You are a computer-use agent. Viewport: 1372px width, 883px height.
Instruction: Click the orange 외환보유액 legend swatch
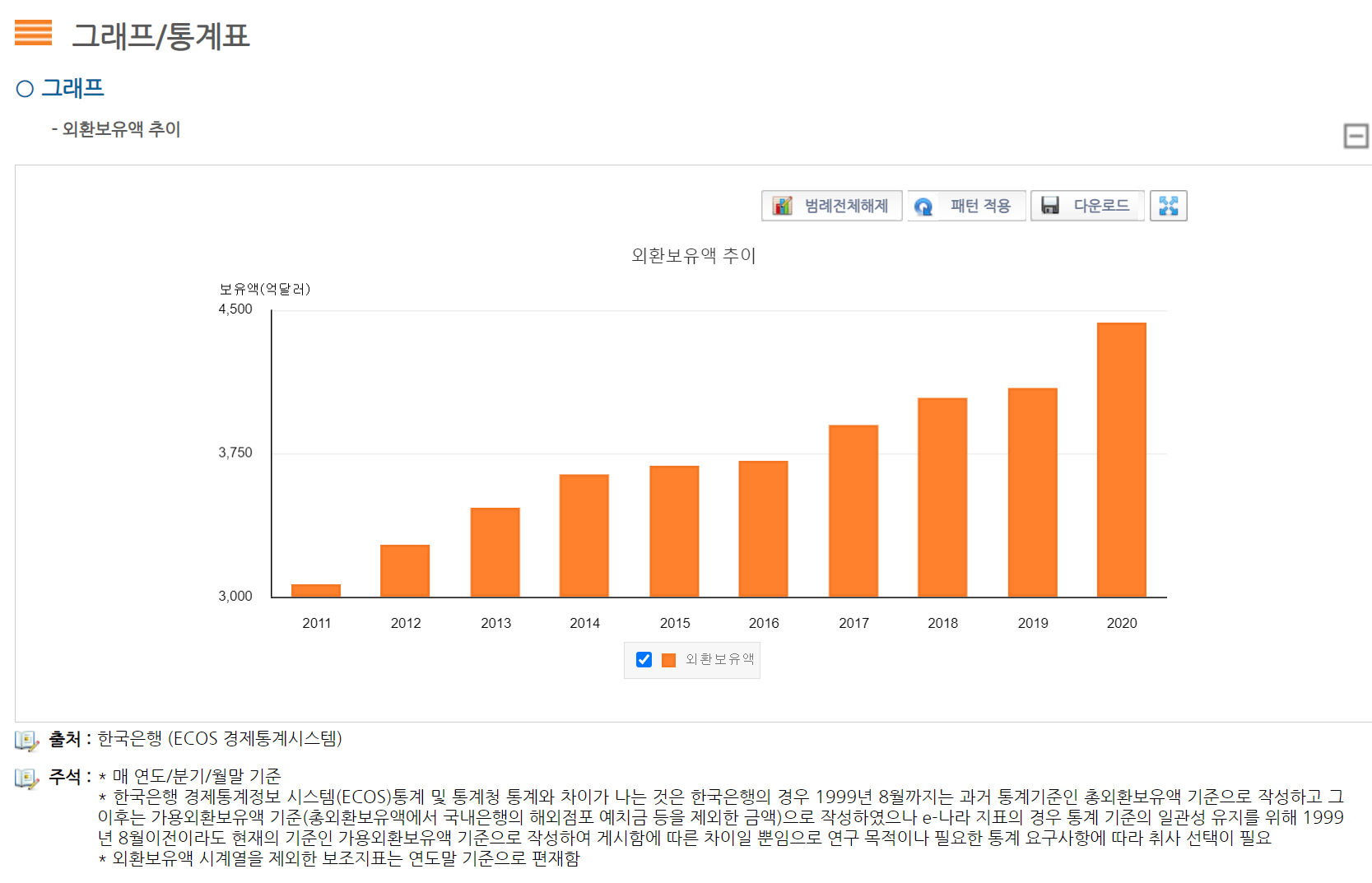[668, 660]
